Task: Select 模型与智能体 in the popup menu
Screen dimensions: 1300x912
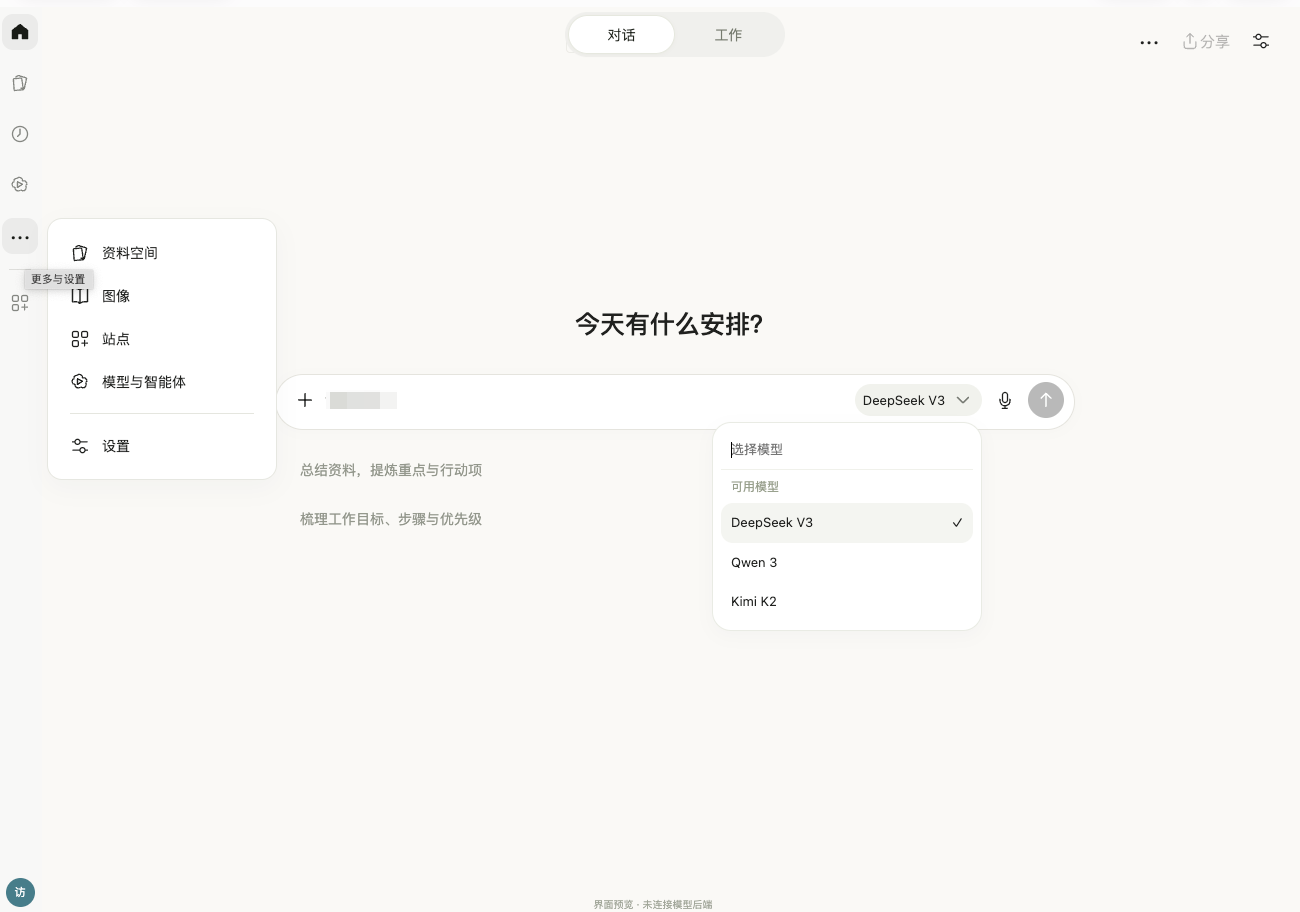Action: (x=162, y=382)
